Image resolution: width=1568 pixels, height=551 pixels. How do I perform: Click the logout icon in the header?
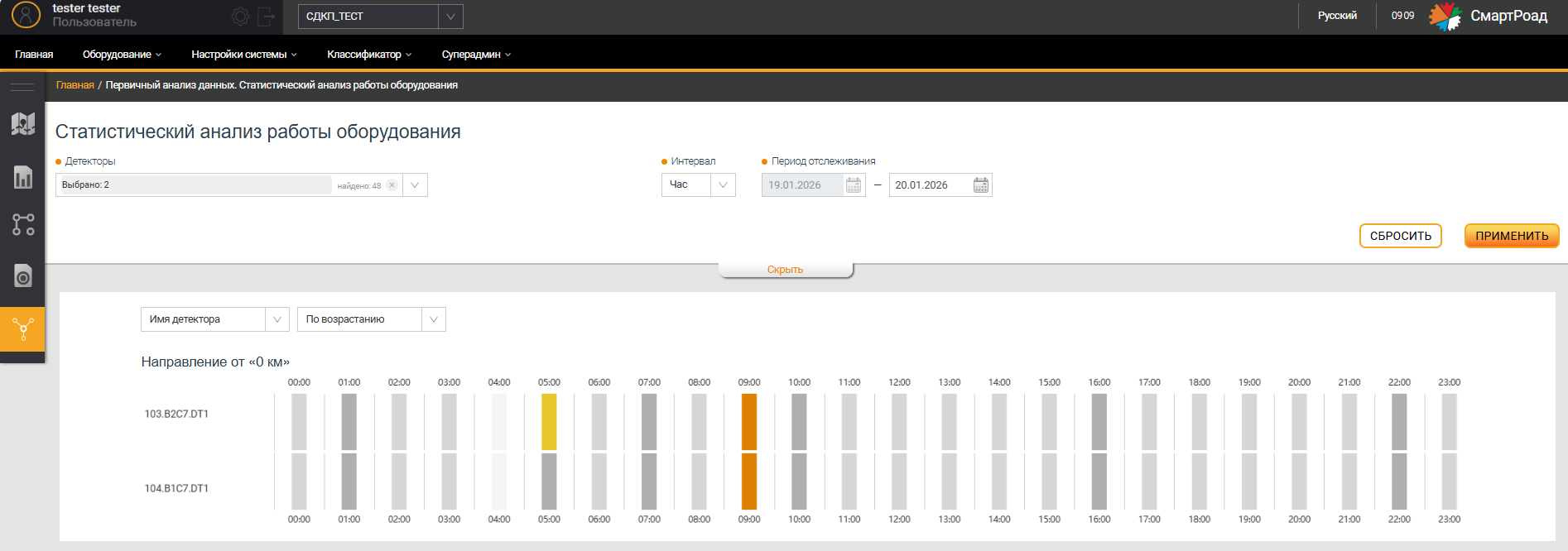(x=267, y=17)
